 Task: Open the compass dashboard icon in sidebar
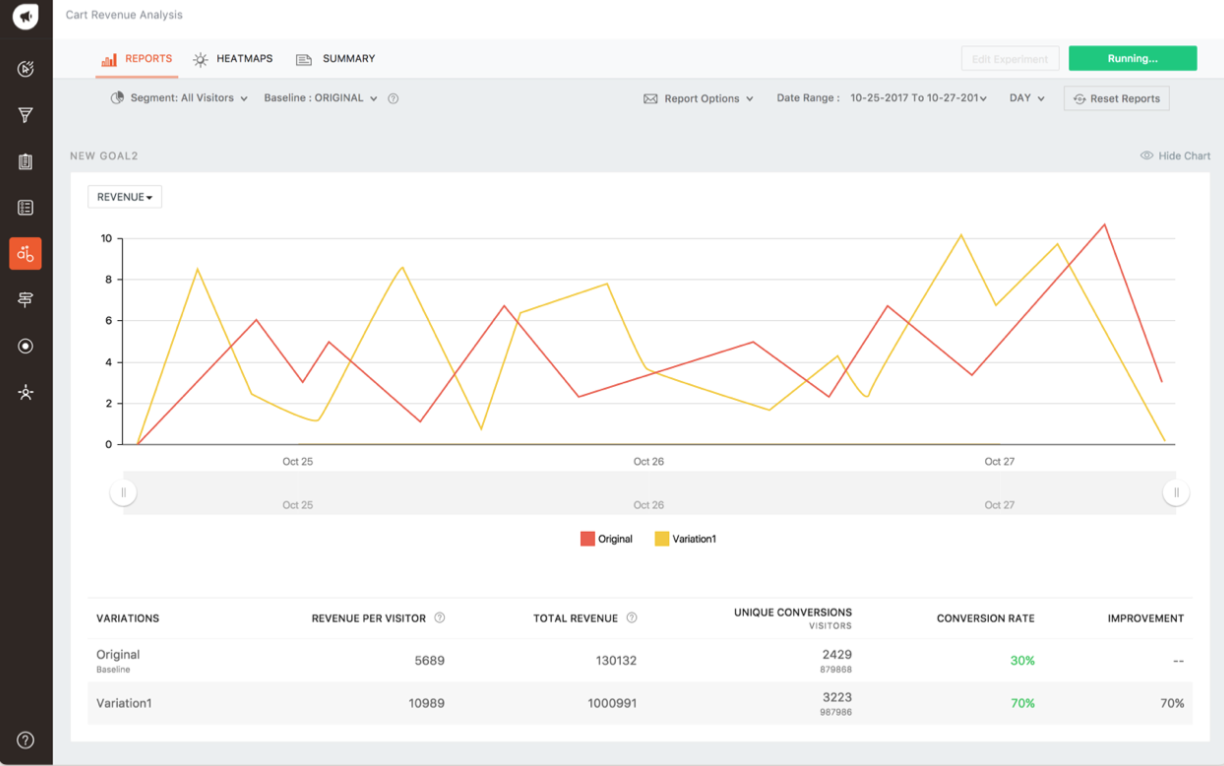point(26,69)
